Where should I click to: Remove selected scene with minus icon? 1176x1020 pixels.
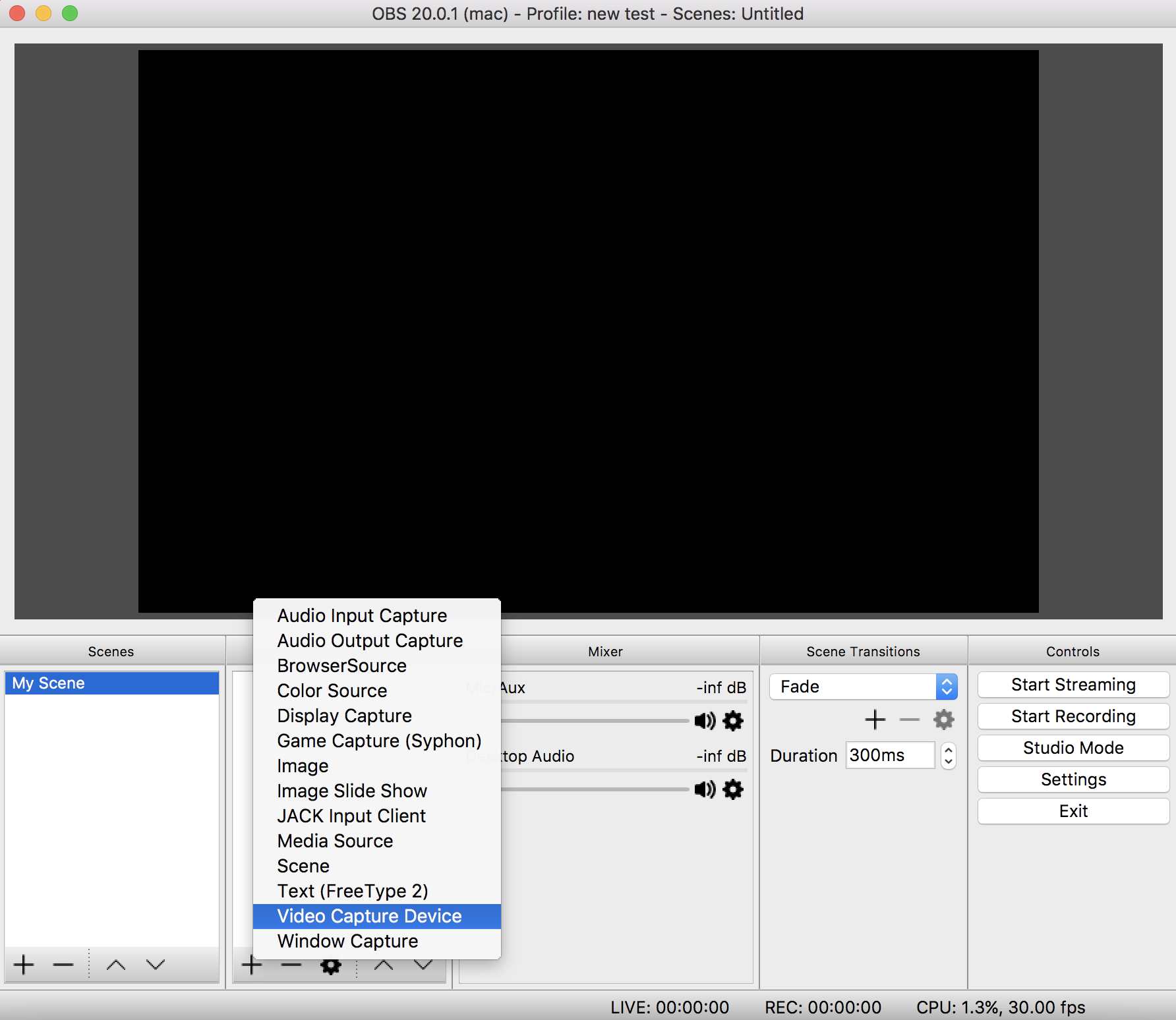click(x=63, y=965)
